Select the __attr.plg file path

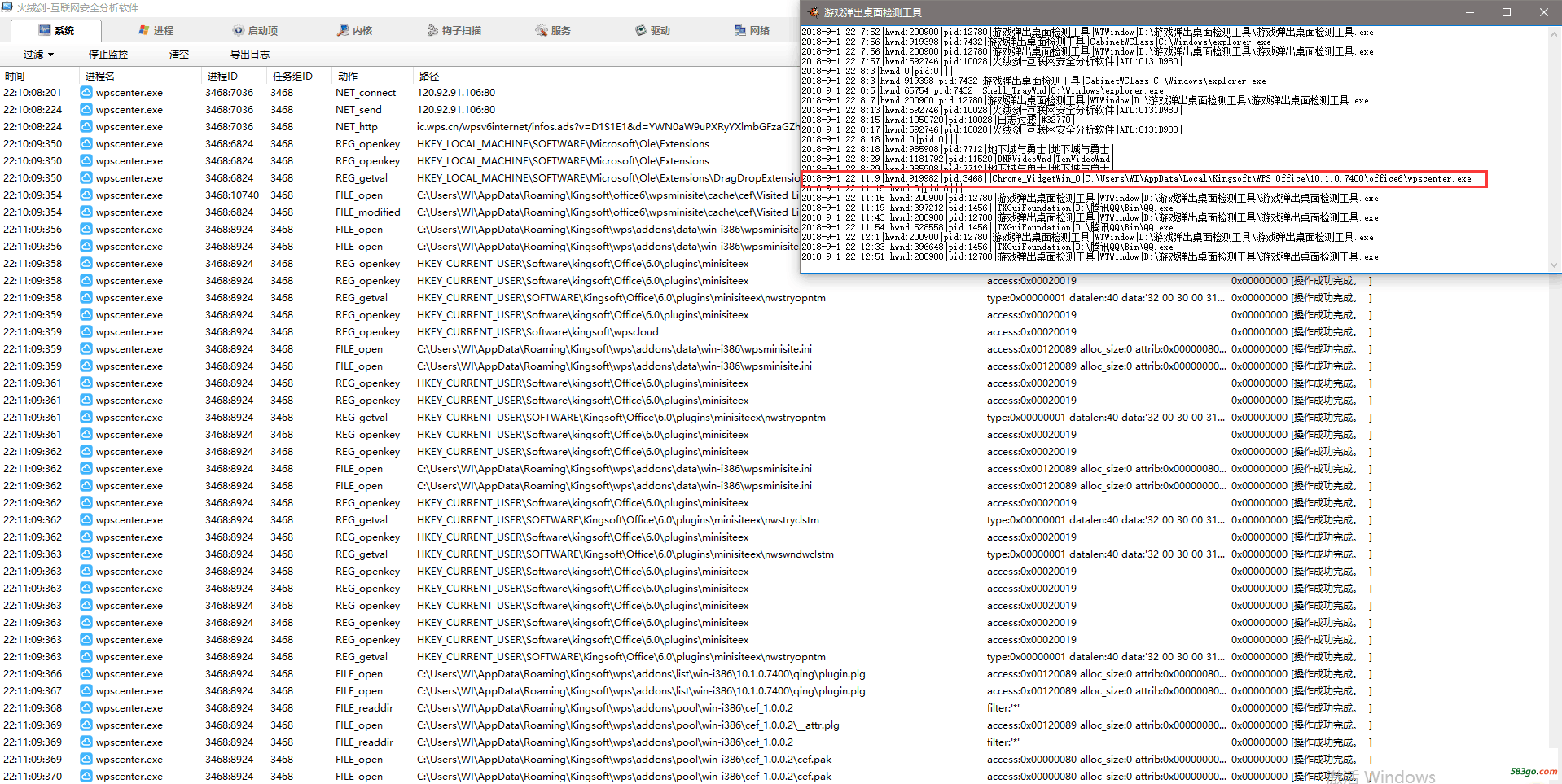[x=628, y=725]
